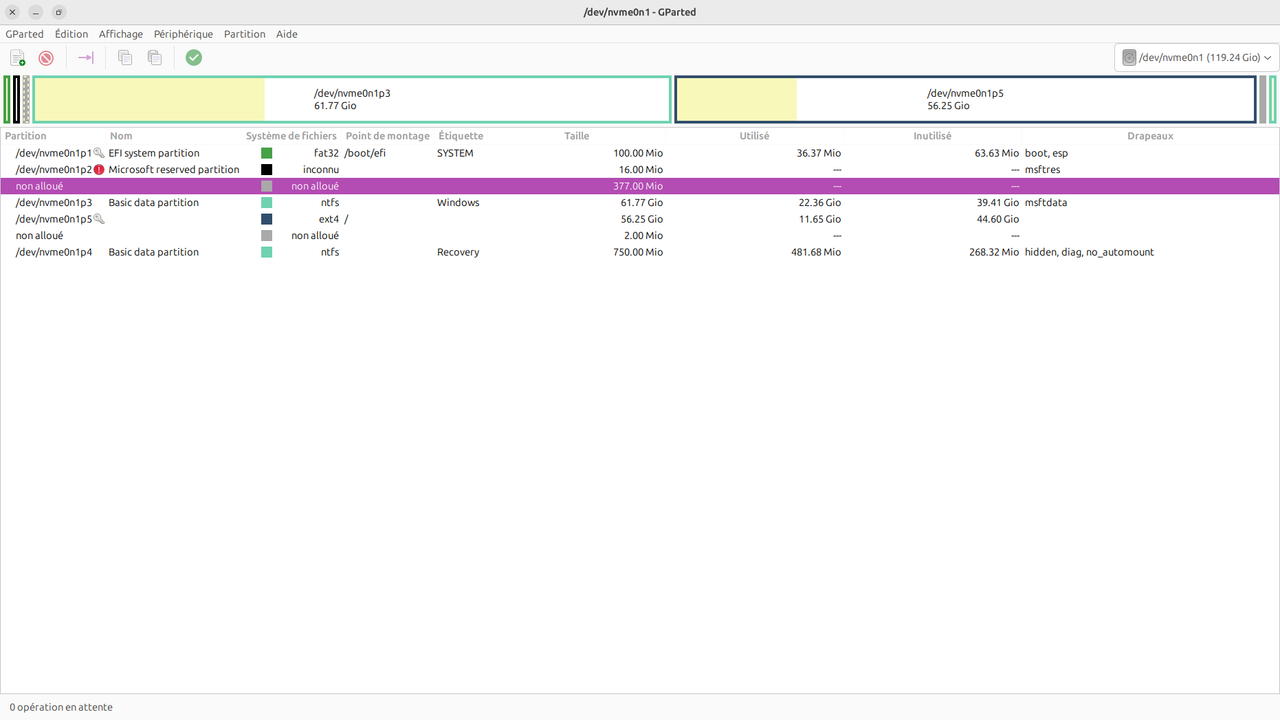This screenshot has height=720, width=1280.
Task: Click the key icon beside /dev/nvme0n1p1
Action: pyautogui.click(x=99, y=153)
